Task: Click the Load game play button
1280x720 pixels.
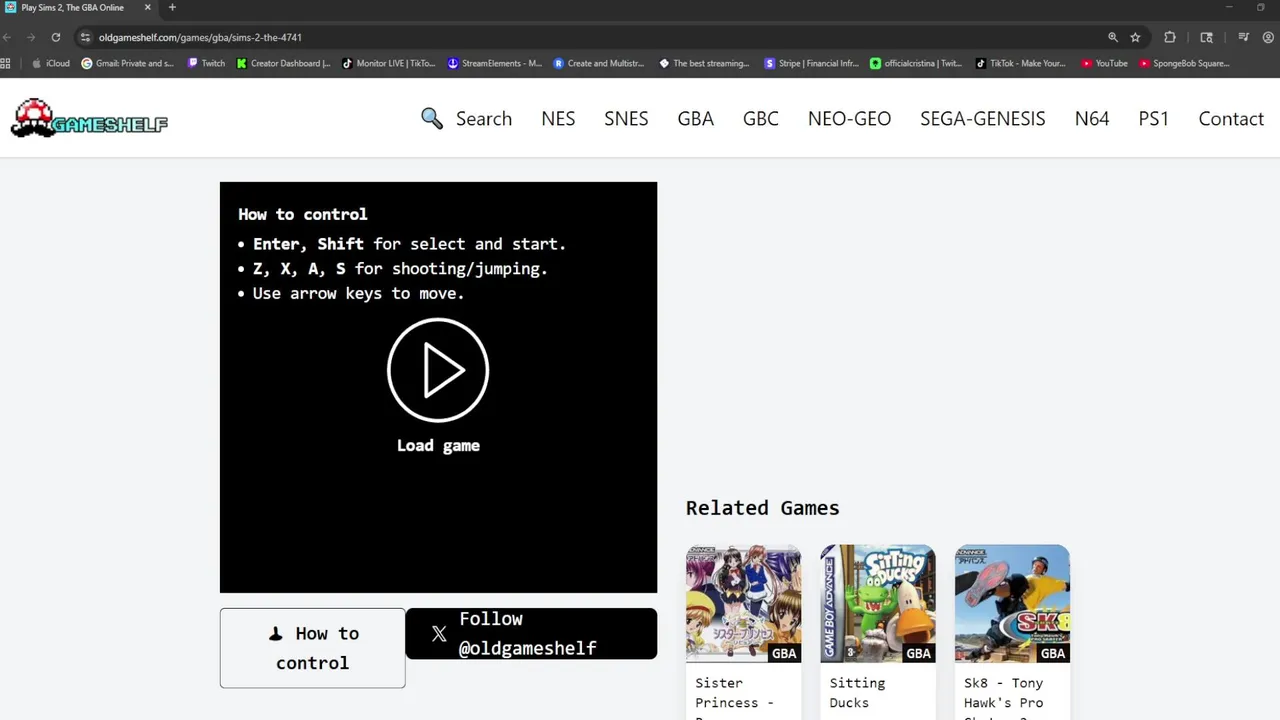Action: (438, 370)
